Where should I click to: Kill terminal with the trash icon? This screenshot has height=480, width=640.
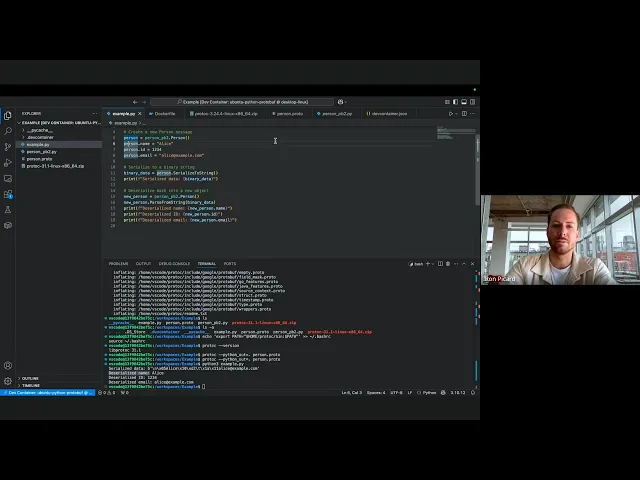point(448,264)
